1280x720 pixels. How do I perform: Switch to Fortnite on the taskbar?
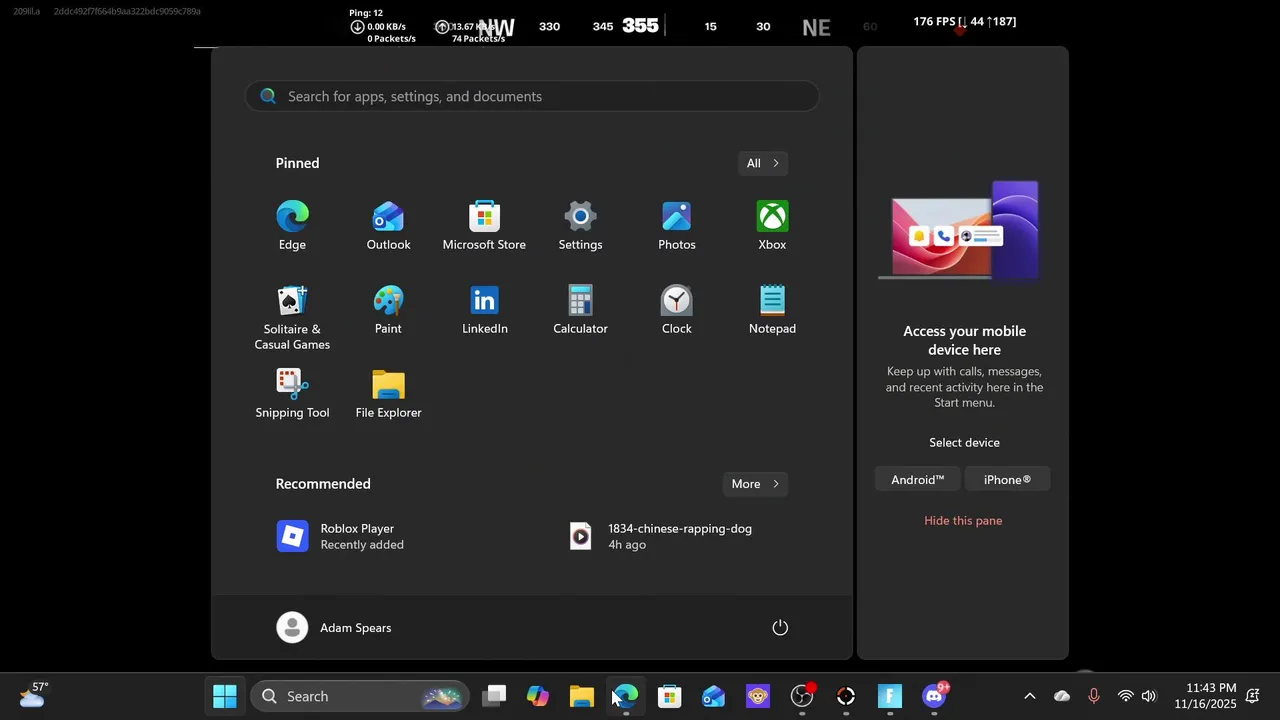coord(890,696)
